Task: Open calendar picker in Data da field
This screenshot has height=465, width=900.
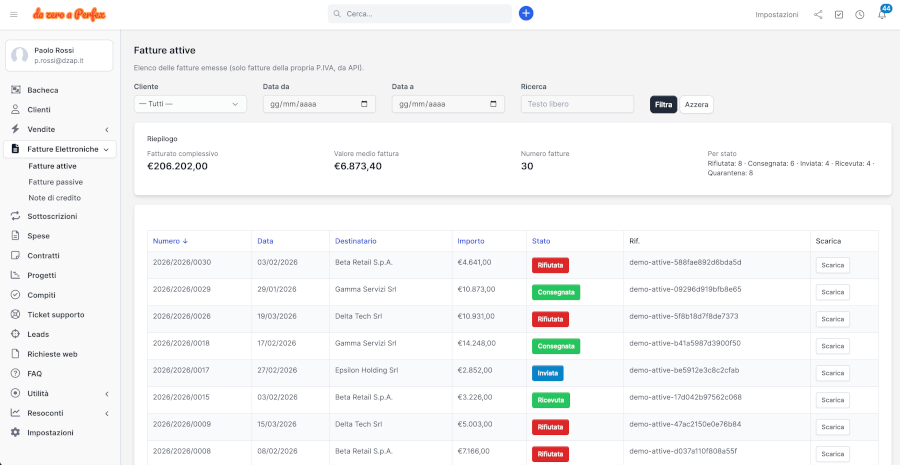Action: coord(367,104)
